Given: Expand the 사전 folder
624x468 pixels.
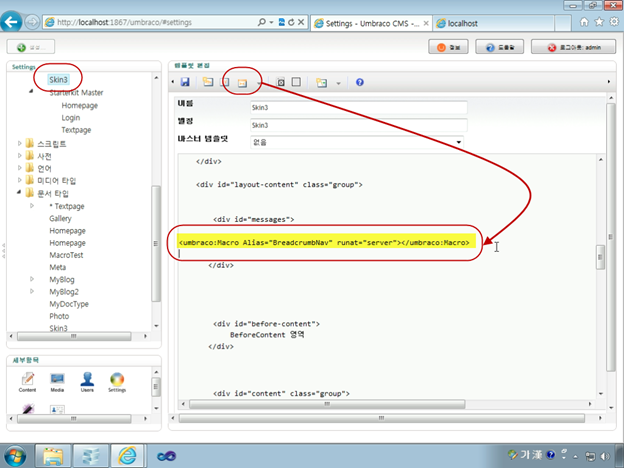Looking at the screenshot, I should [19, 156].
